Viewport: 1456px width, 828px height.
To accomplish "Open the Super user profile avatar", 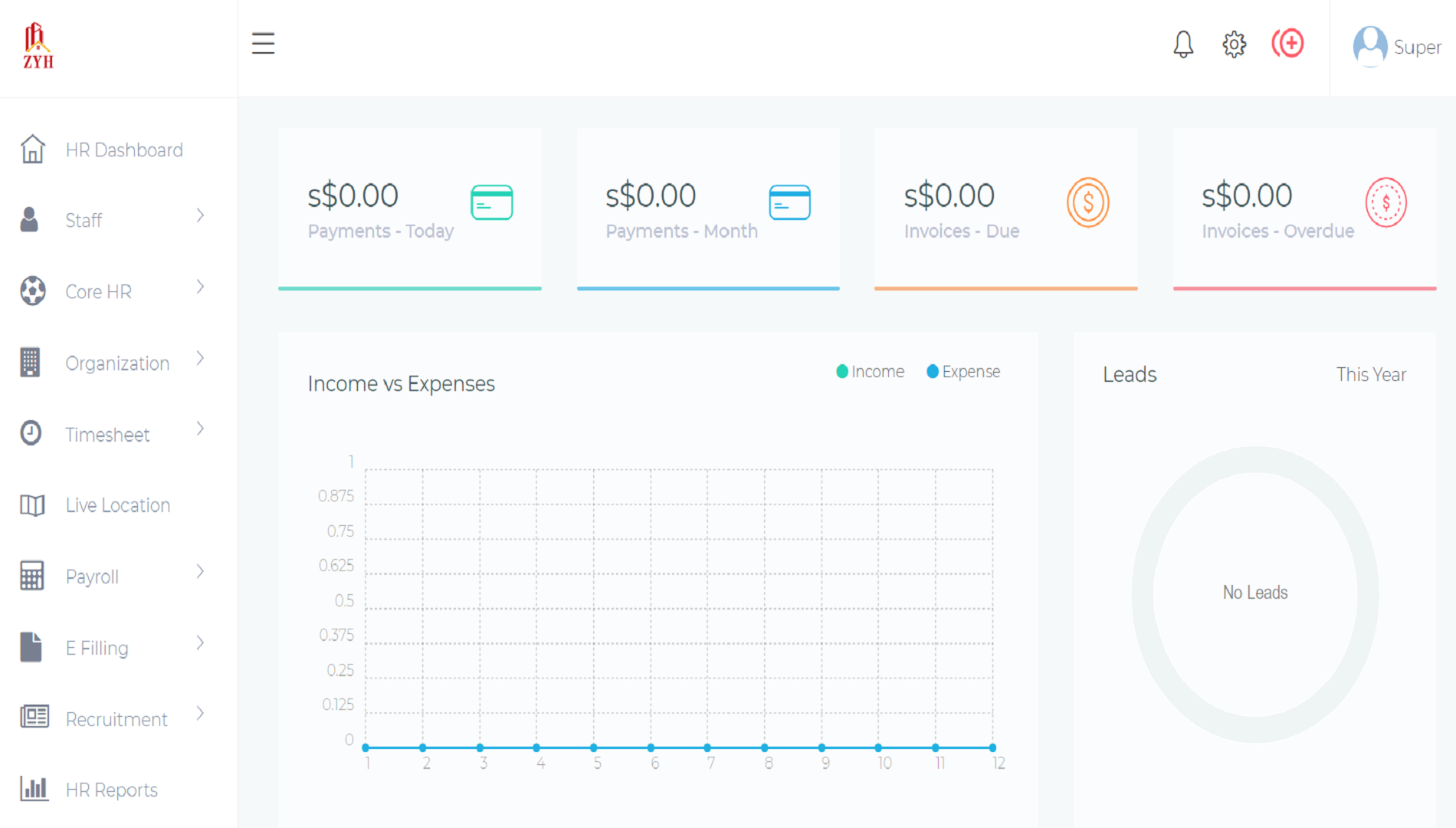I will pyautogui.click(x=1370, y=46).
